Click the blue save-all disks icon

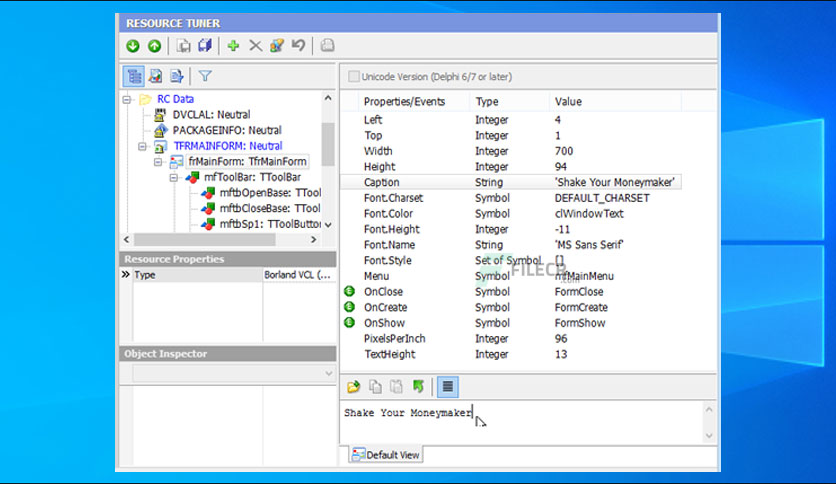pos(205,46)
